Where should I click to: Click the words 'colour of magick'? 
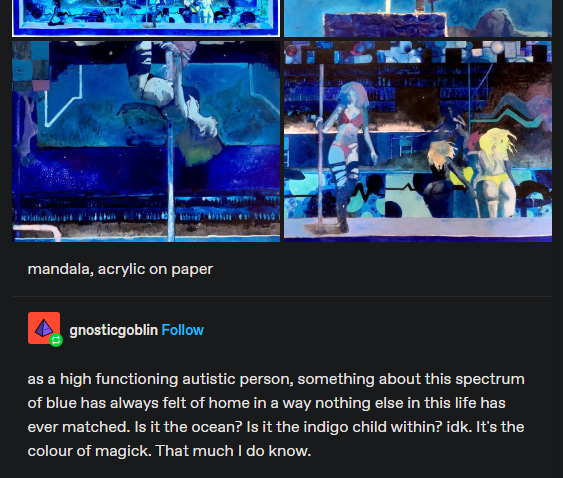pos(89,451)
